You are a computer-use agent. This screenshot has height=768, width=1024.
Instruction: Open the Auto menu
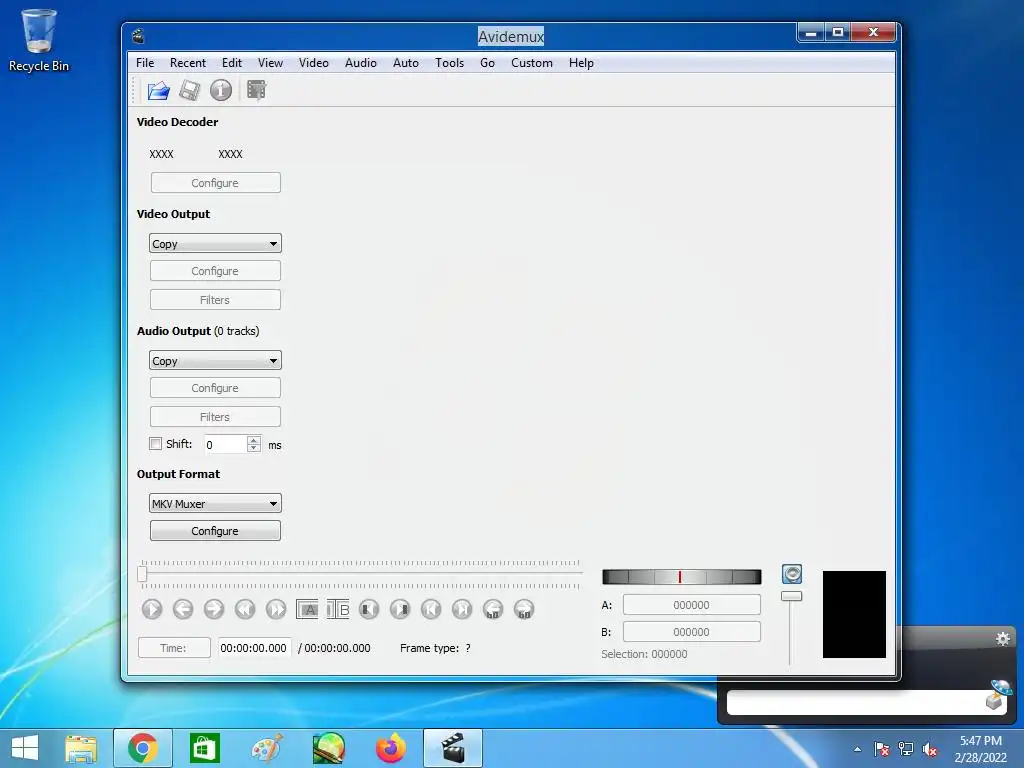click(406, 63)
